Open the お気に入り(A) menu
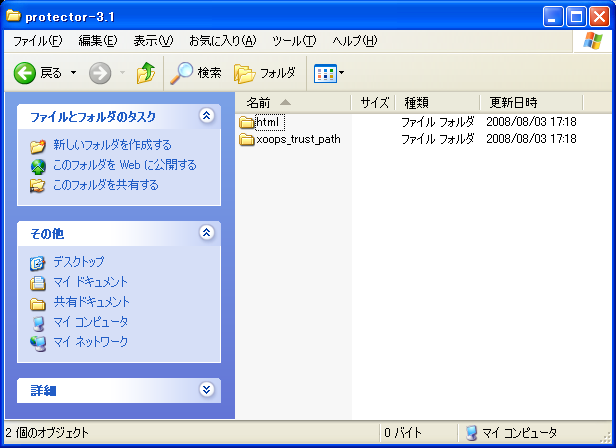The width and height of the screenshot is (616, 448). tap(223, 40)
